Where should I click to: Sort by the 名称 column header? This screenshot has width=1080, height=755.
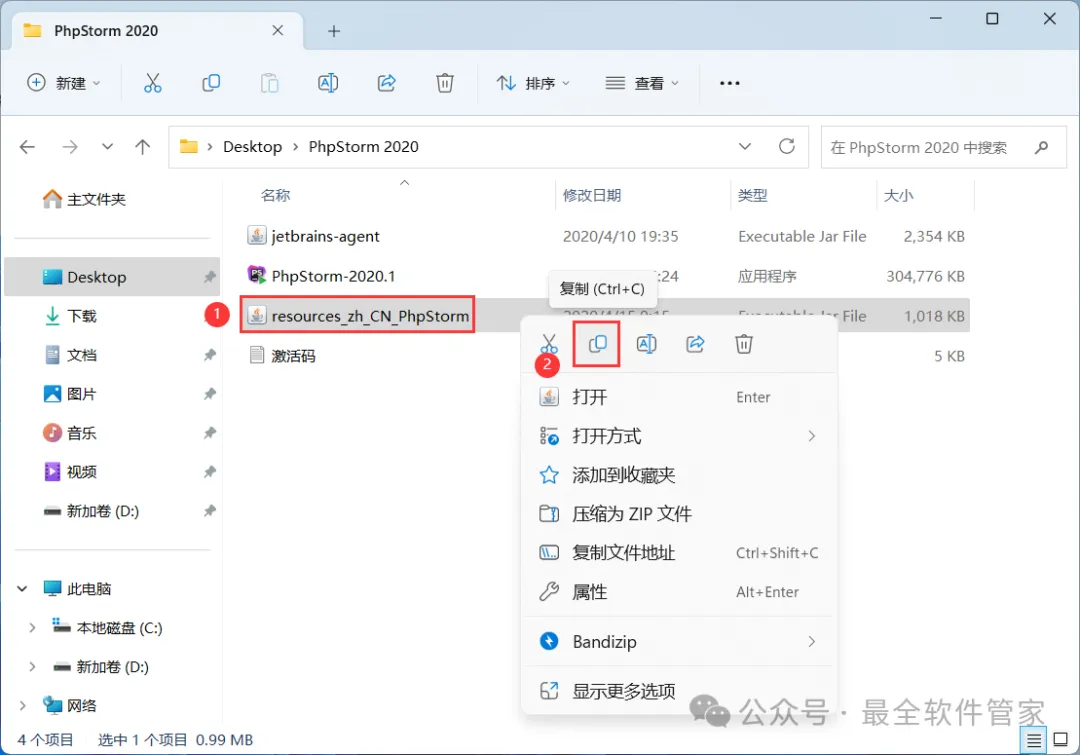276,196
